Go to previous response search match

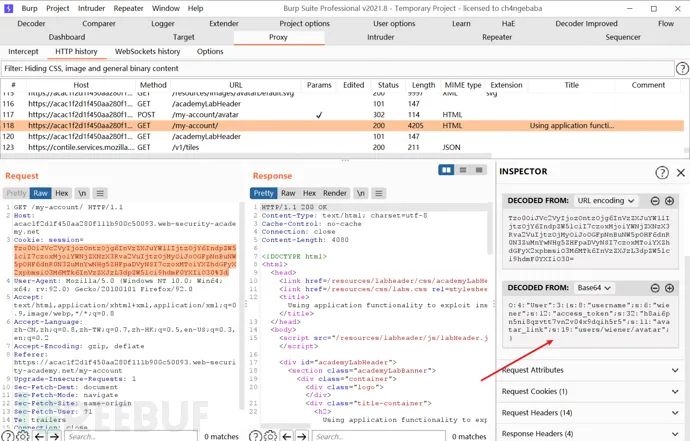286,437
